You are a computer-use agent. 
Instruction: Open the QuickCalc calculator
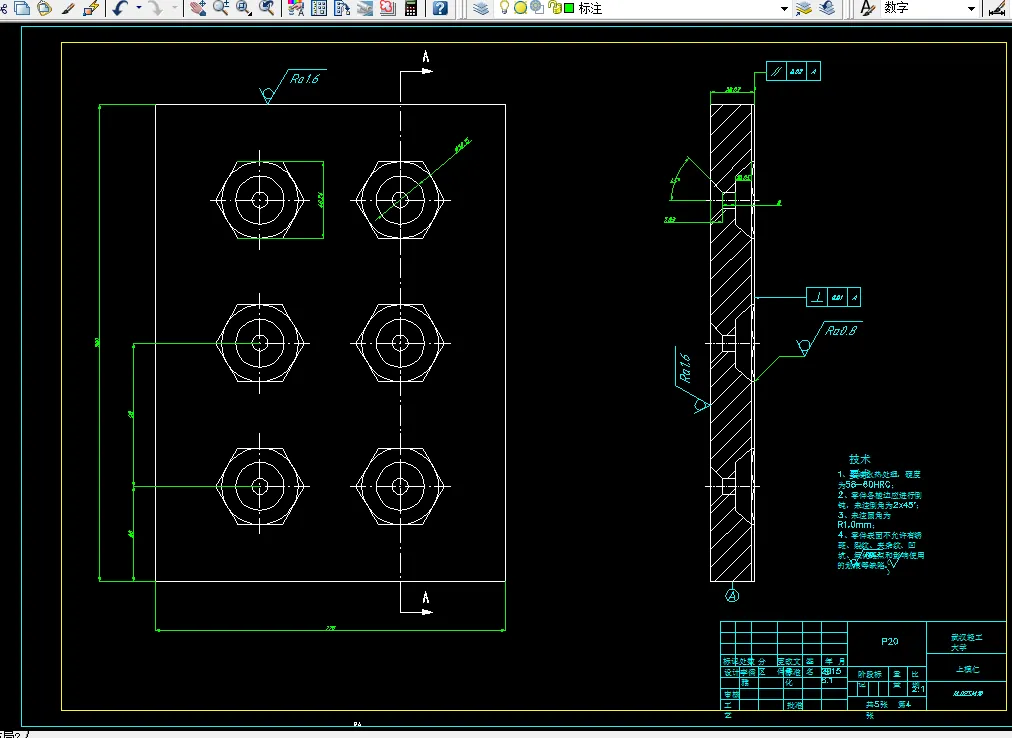pyautogui.click(x=410, y=8)
